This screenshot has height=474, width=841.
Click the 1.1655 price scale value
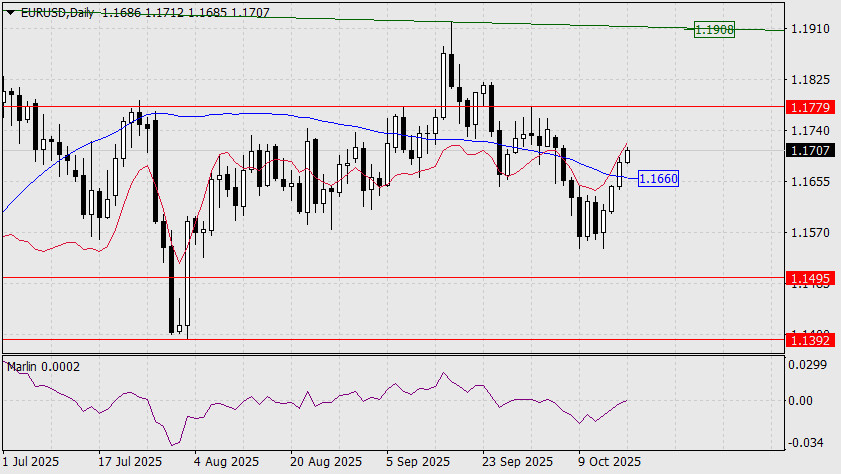[810, 181]
